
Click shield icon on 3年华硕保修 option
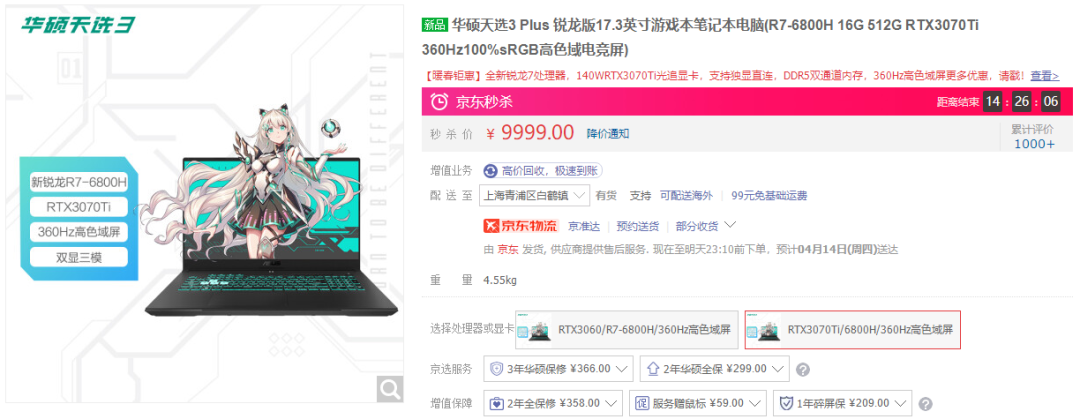coord(497,369)
